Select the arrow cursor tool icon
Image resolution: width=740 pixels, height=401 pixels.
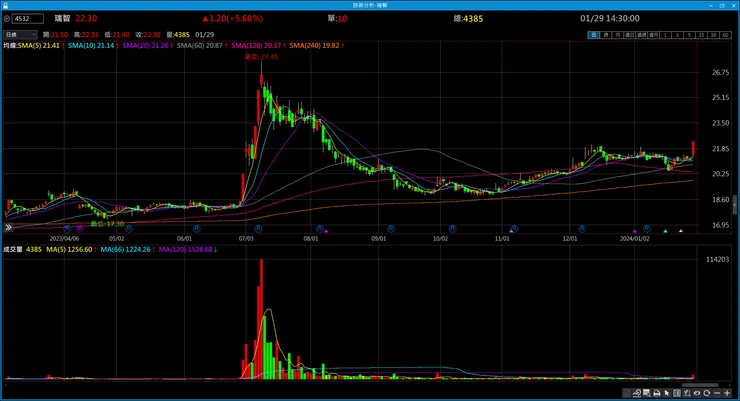(x=666, y=393)
